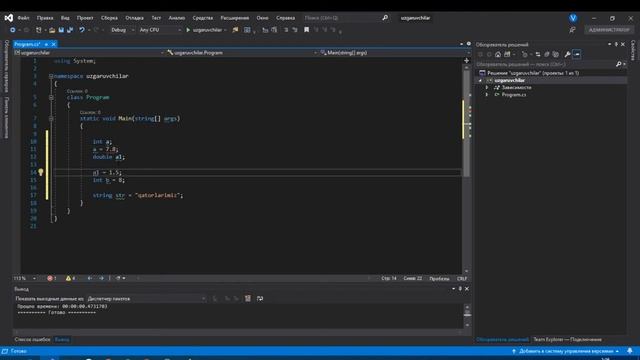Open the Debug configuration dropdown

tap(122, 30)
